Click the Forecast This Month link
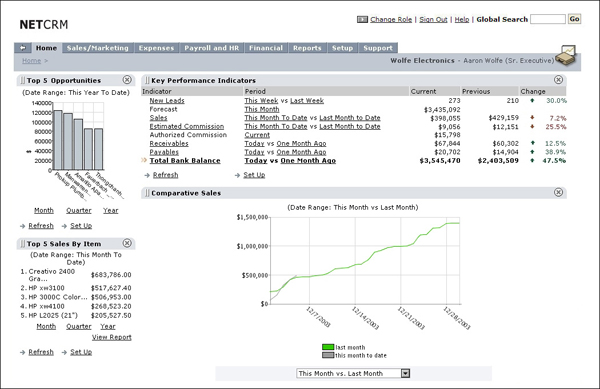This screenshot has height=389, width=600. click(x=262, y=109)
